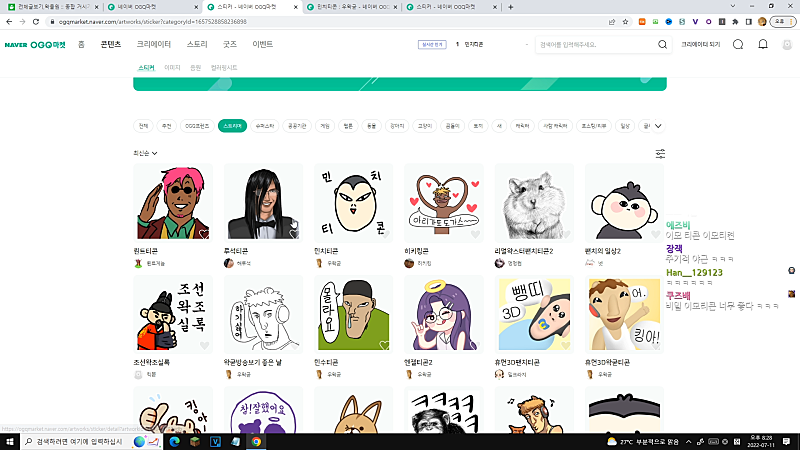Click in the site search field
The image size is (800, 450).
[x=595, y=45]
